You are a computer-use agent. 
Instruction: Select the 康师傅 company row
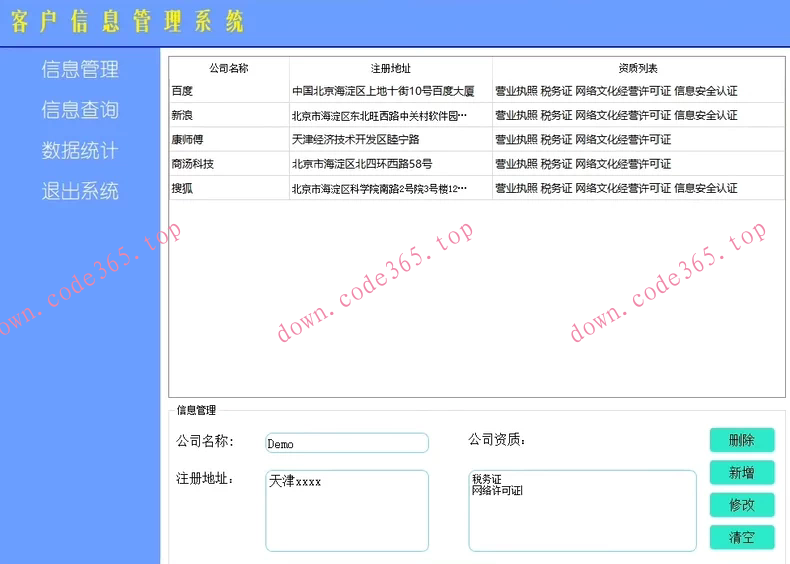pyautogui.click(x=477, y=139)
